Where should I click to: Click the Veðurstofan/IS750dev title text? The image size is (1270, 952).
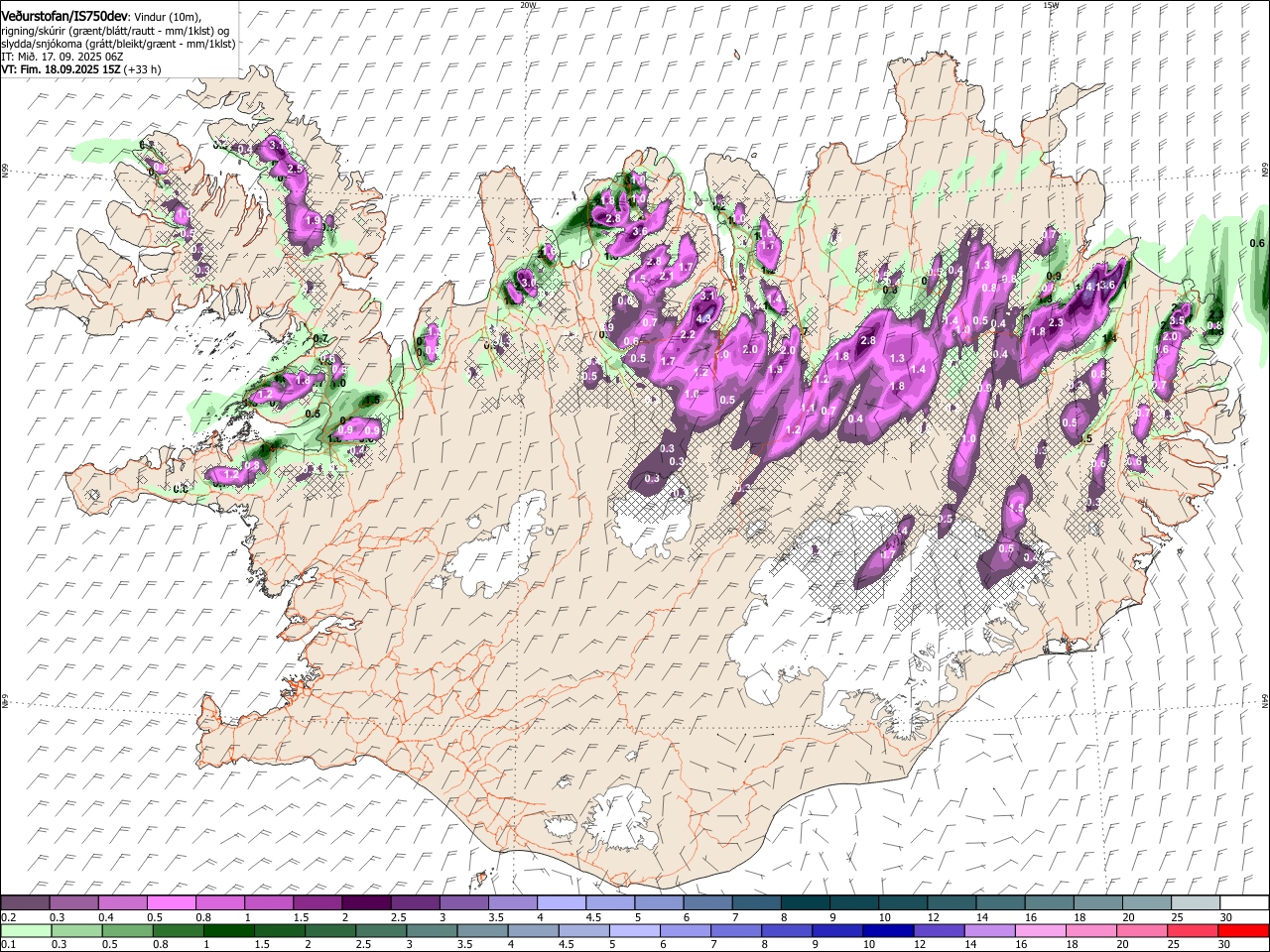tap(64, 16)
